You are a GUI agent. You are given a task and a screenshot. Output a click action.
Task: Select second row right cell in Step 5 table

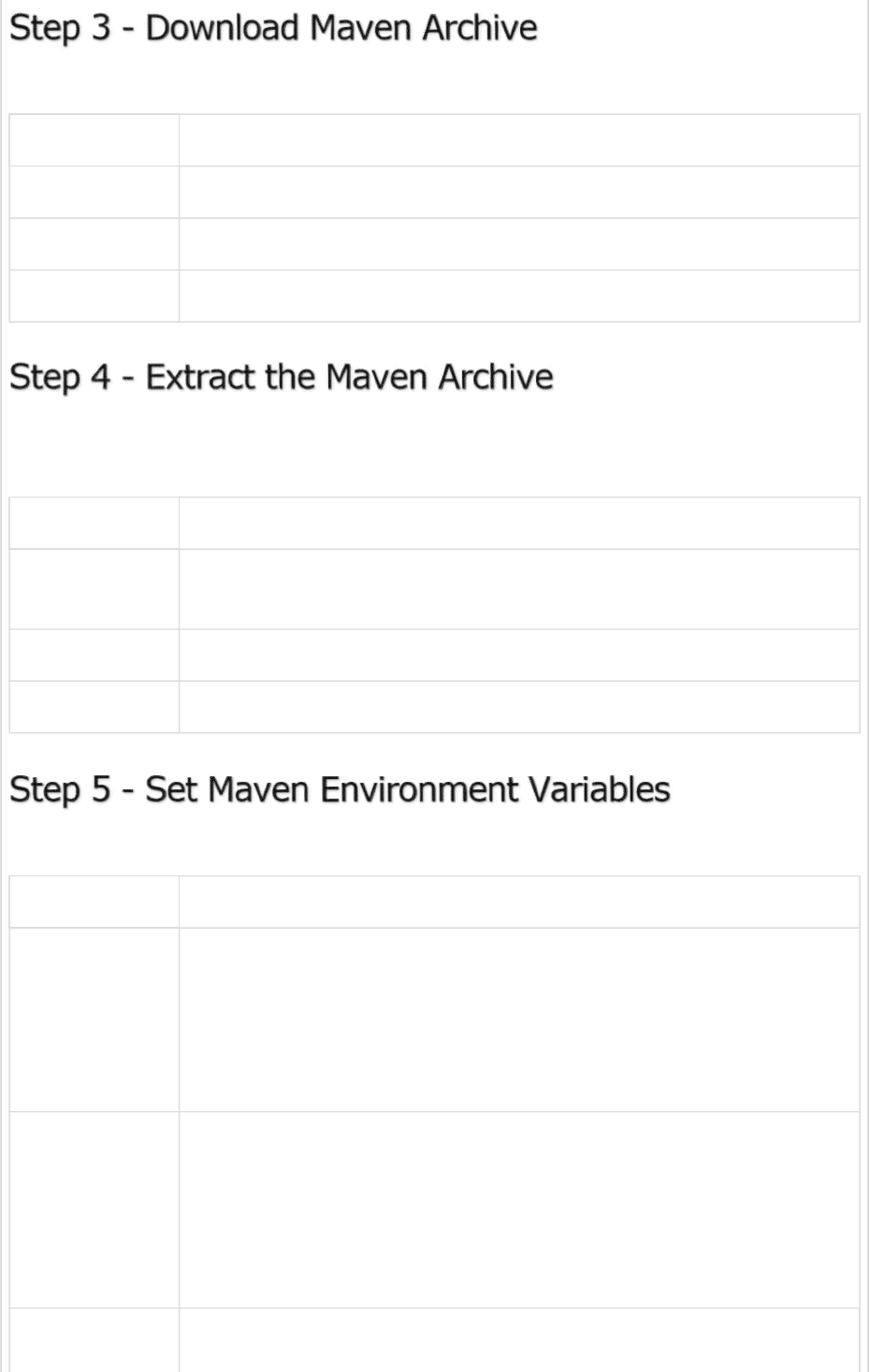pos(519,1019)
